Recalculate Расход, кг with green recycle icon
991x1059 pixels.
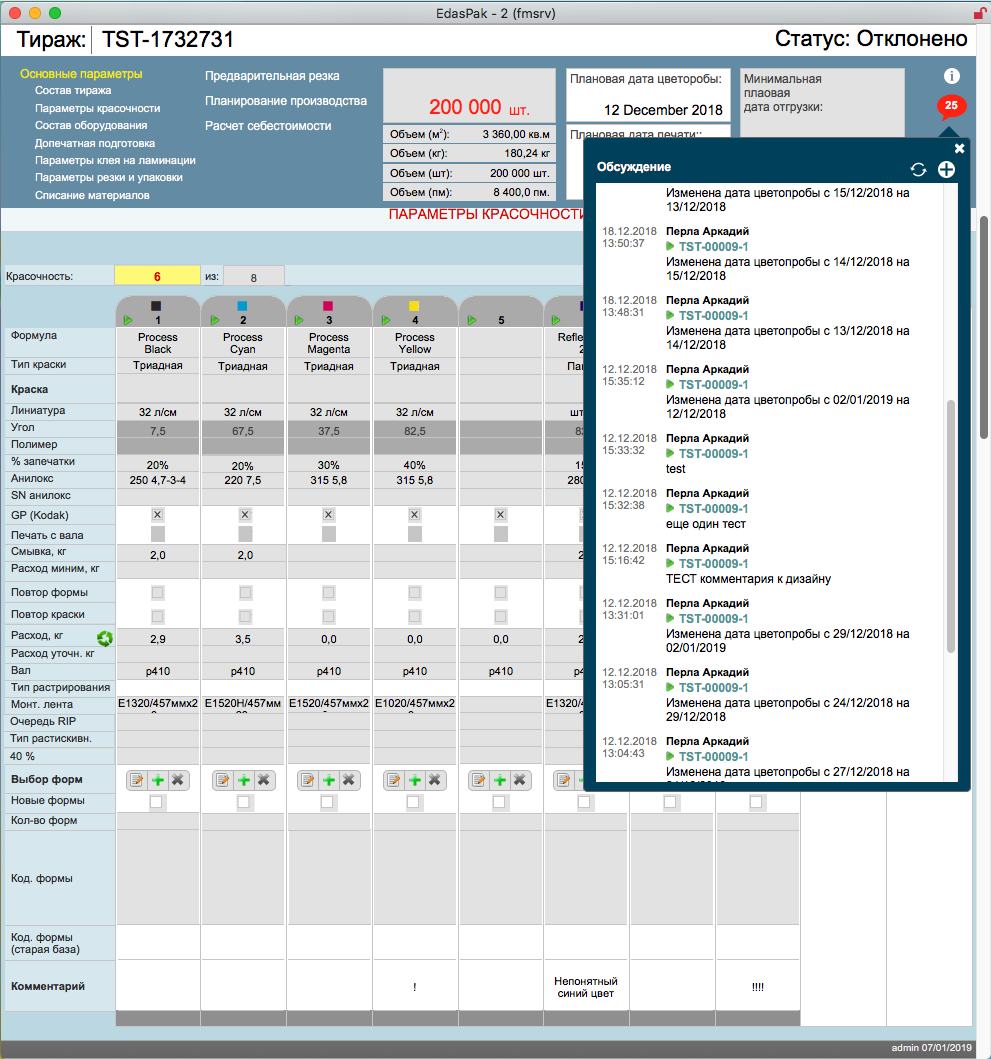click(105, 638)
